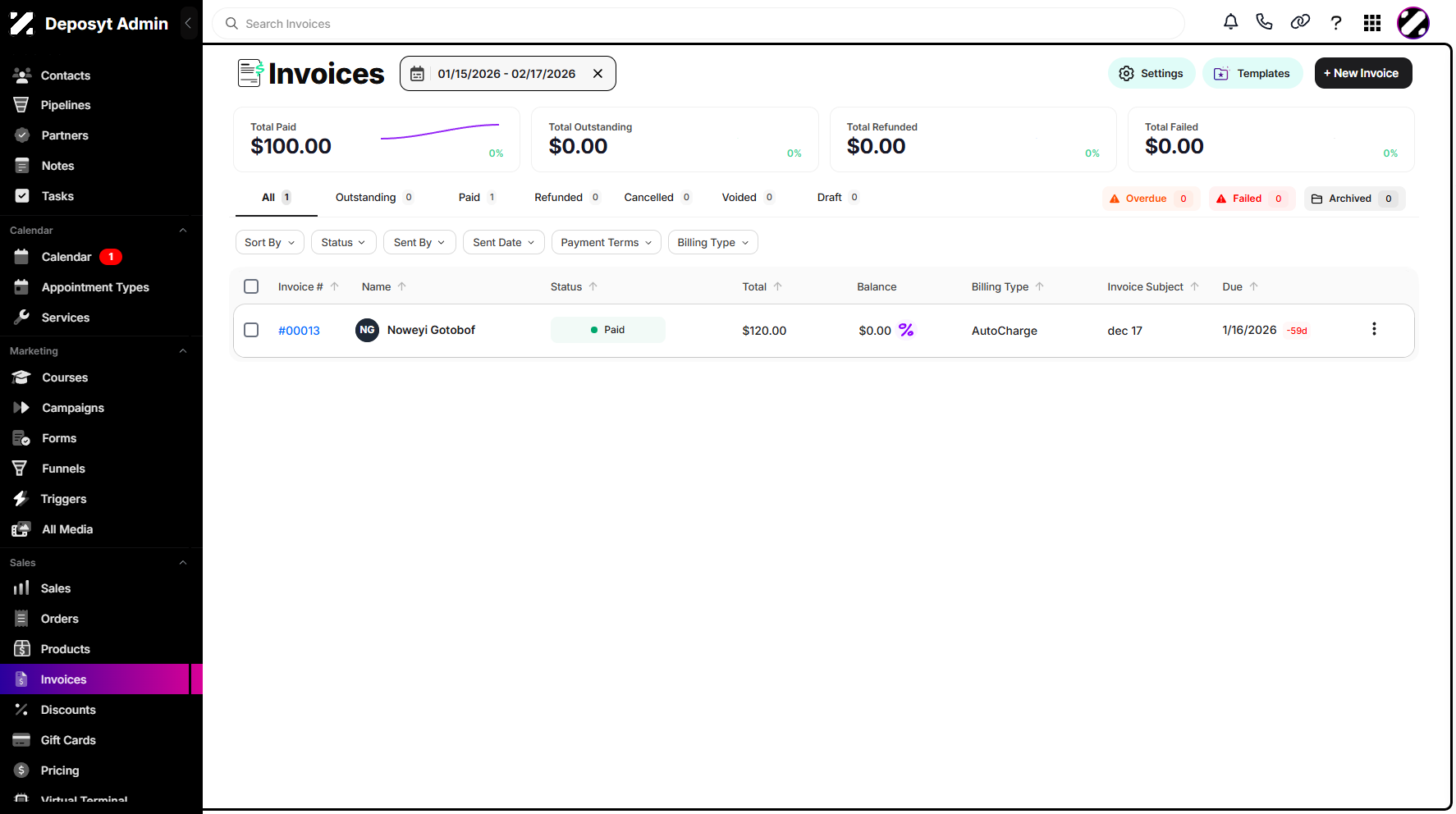
Task: Open the Billing Type filter dropdown
Action: click(x=713, y=242)
